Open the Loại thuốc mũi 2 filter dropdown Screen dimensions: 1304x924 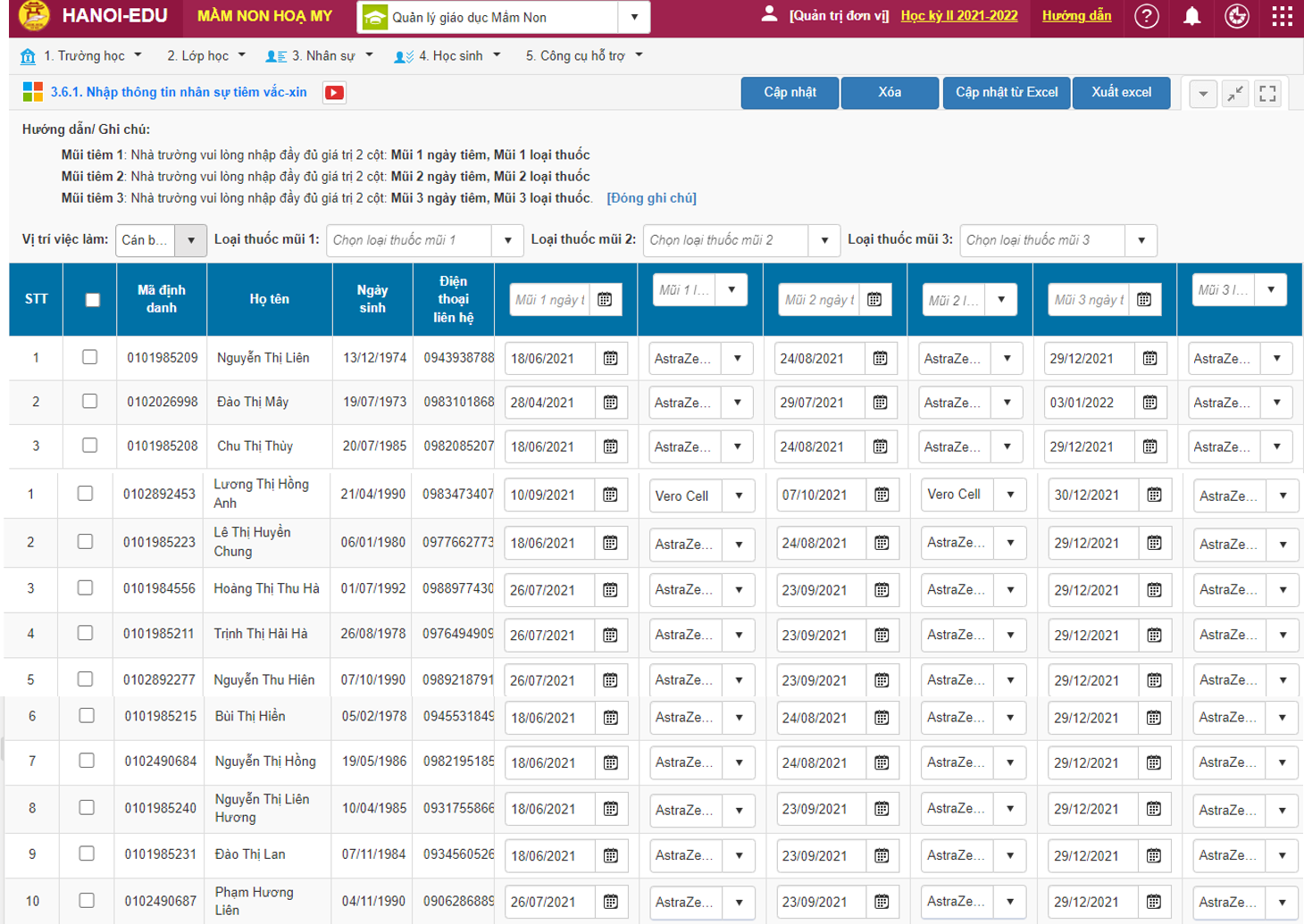[823, 240]
